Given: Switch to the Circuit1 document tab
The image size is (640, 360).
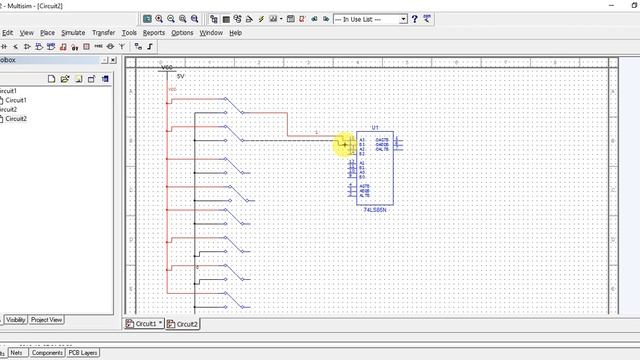Looking at the screenshot, I should click(x=144, y=324).
